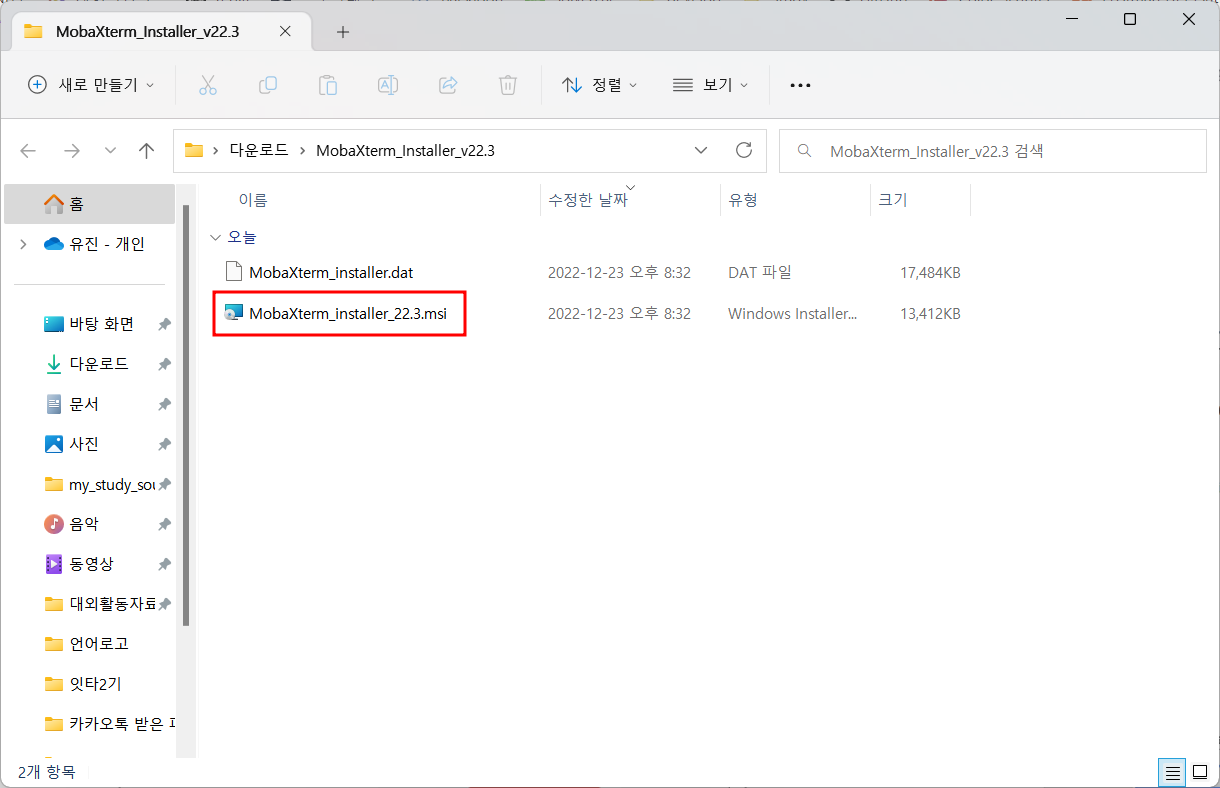The height and width of the screenshot is (788, 1220).
Task: Switch to large icons view in status bar
Action: (x=1200, y=772)
